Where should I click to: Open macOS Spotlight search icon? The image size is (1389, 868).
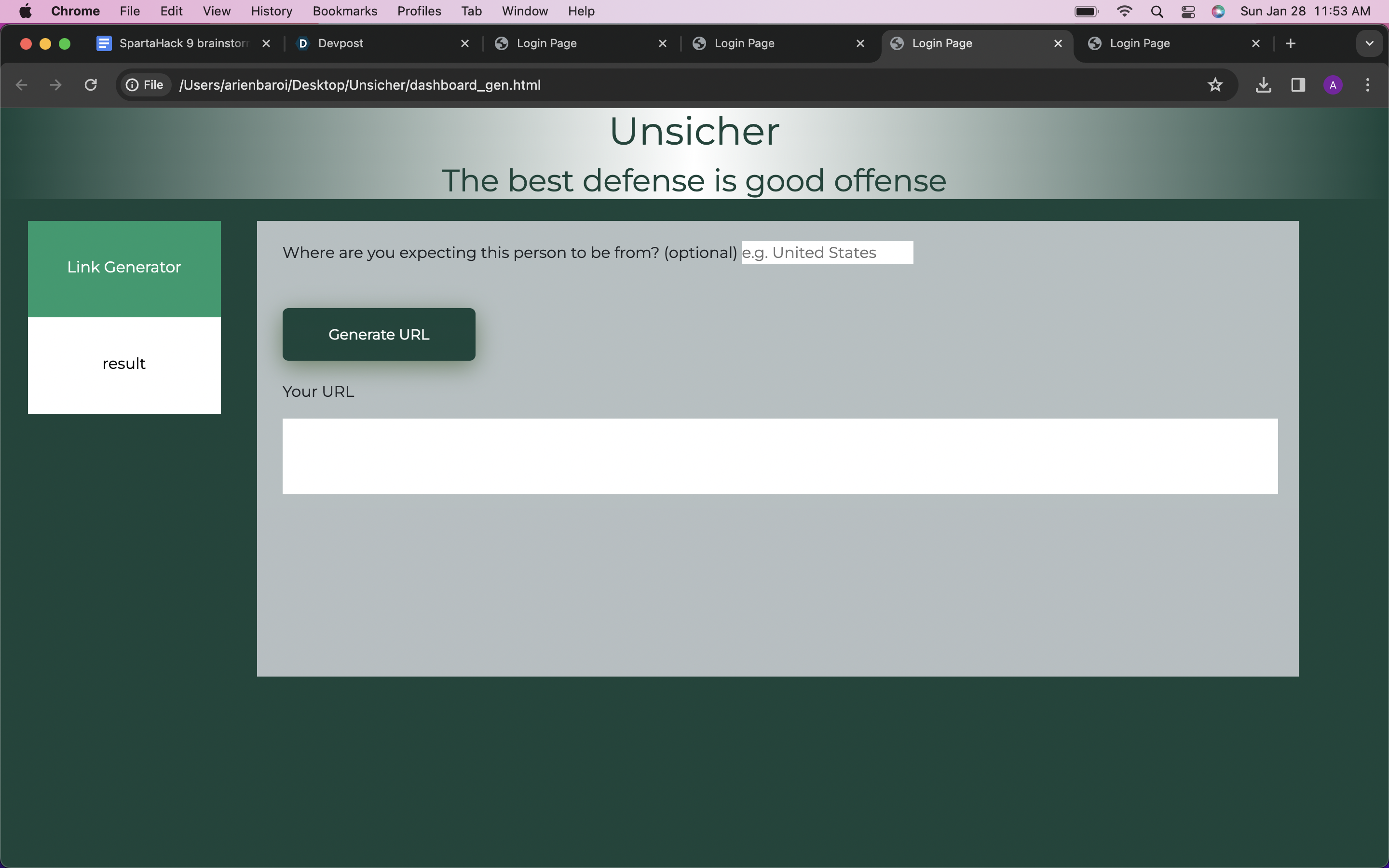point(1157,12)
